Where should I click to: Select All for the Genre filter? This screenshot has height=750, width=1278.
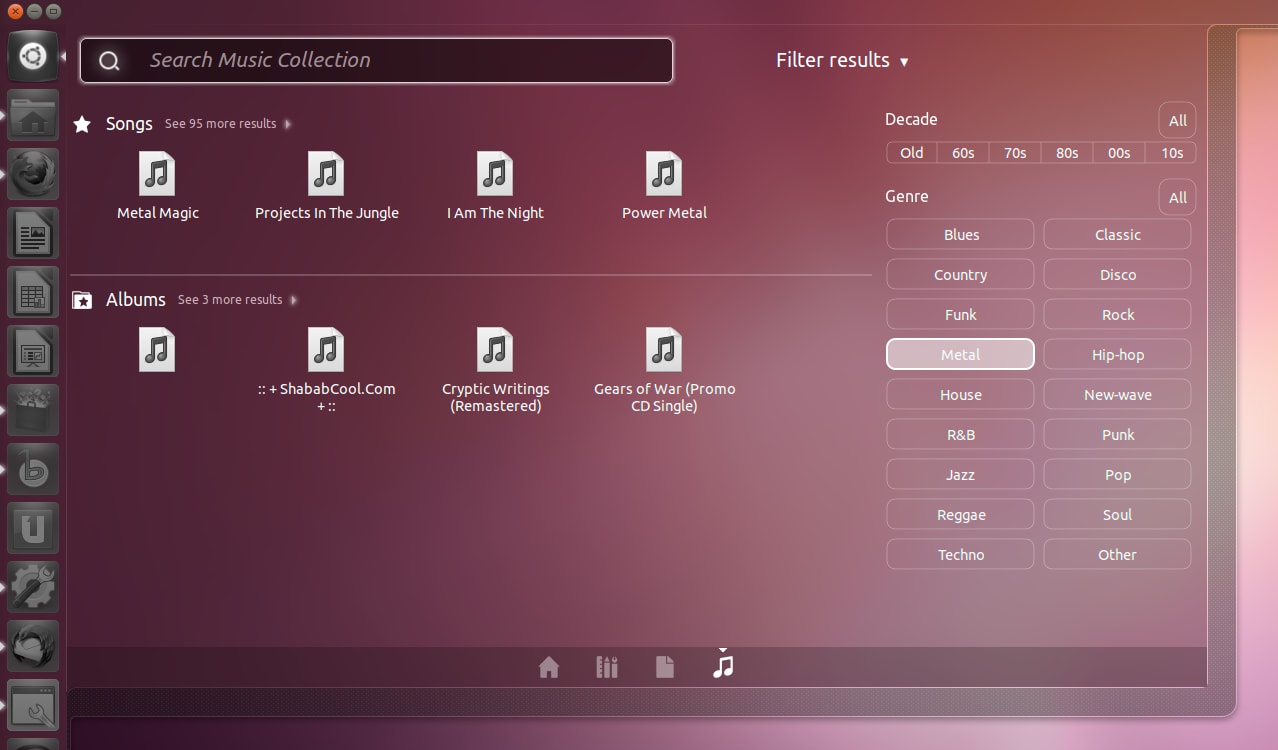pos(1178,197)
